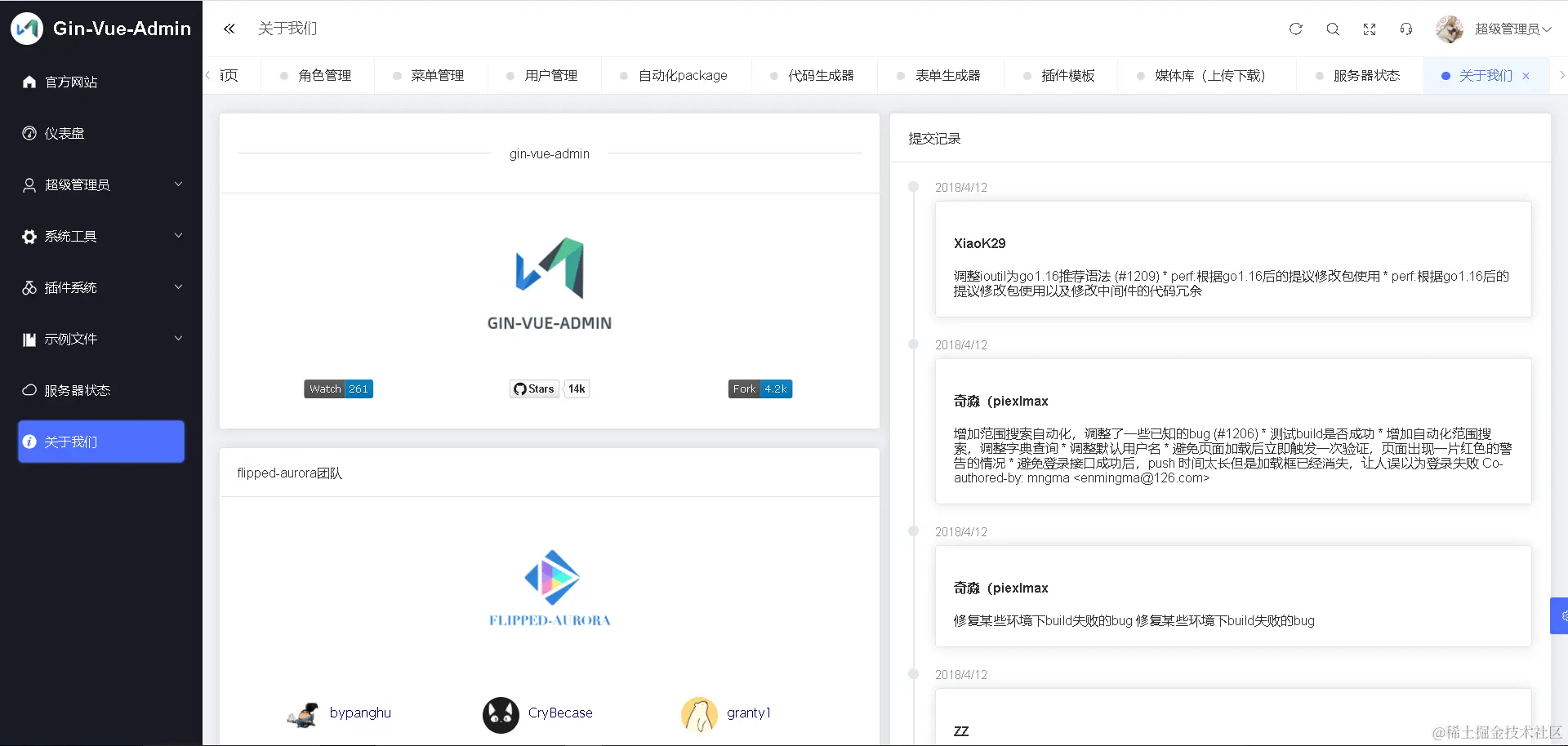Click the refresh icon in top bar
This screenshot has height=746, width=1568.
[x=1296, y=29]
